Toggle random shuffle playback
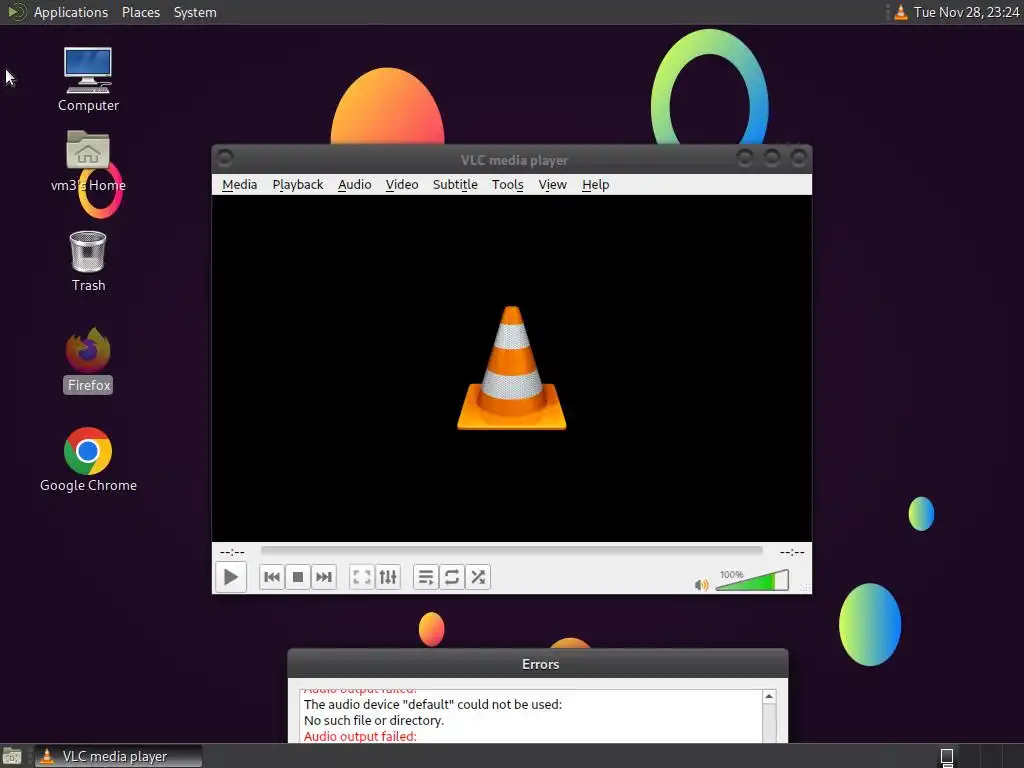1024x768 pixels. point(478,577)
